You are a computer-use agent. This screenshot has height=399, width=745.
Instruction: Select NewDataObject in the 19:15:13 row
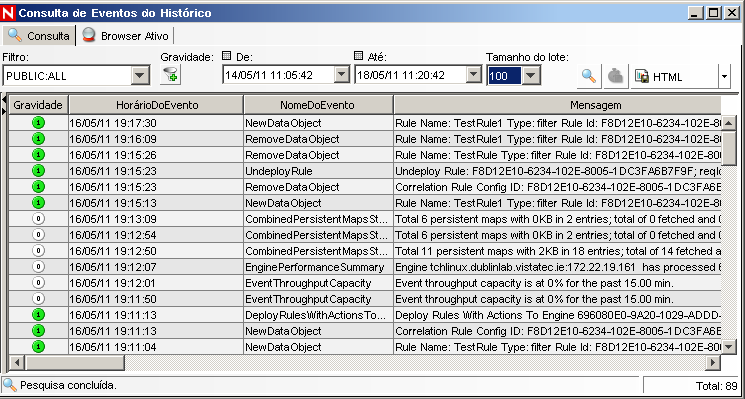(318, 203)
